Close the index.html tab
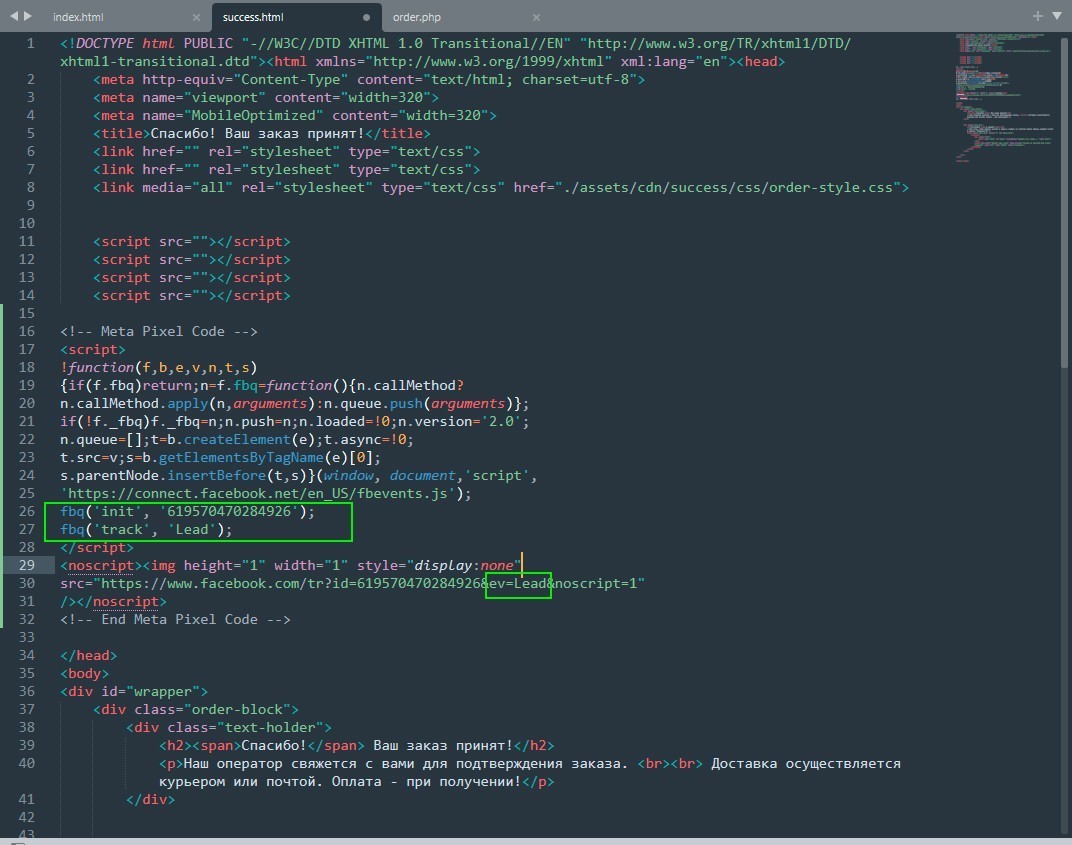This screenshot has height=845, width=1072. (x=196, y=17)
